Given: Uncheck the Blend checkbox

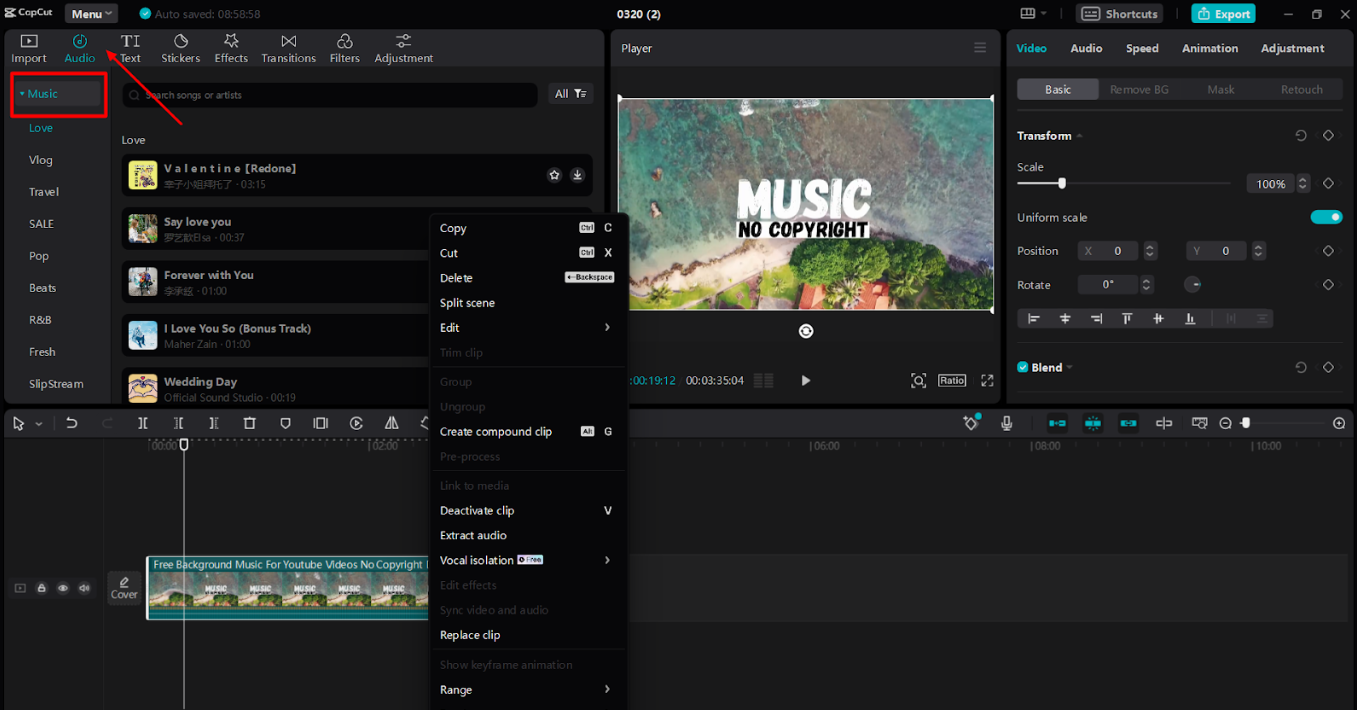Looking at the screenshot, I should [x=1023, y=367].
